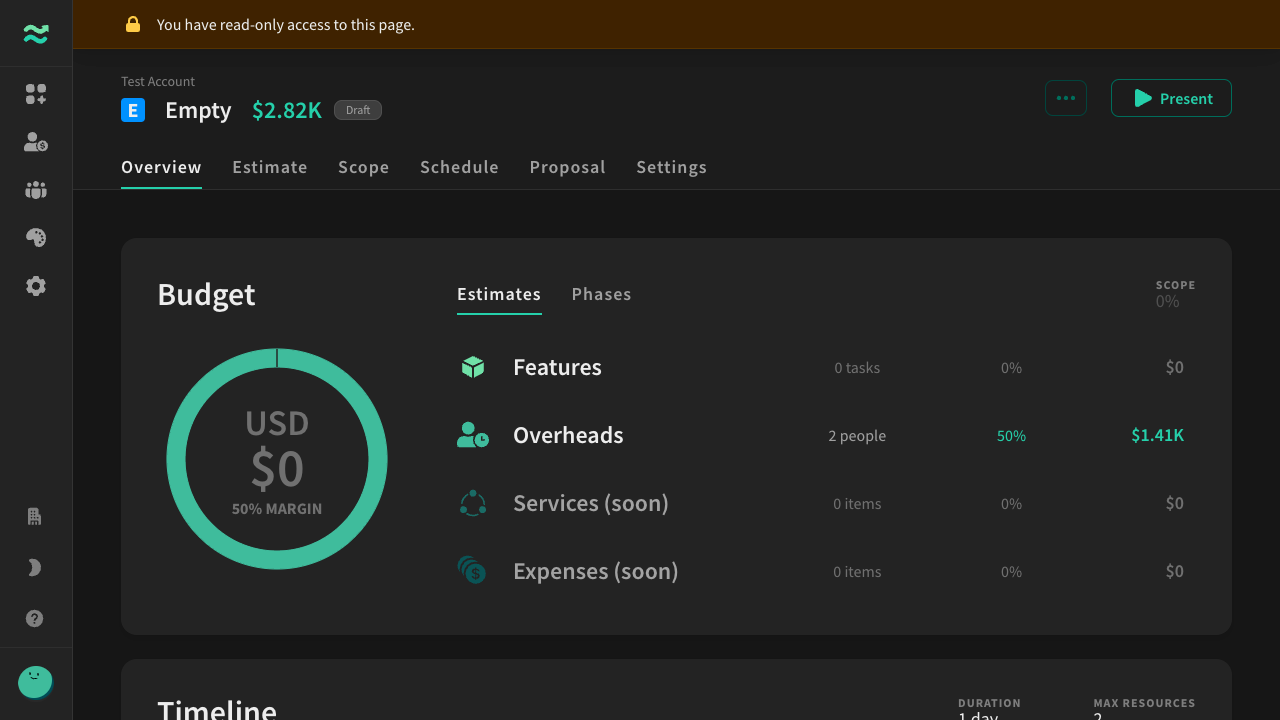Click the MAX RESOURCES label in Timeline
The width and height of the screenshot is (1280, 720).
(1144, 703)
